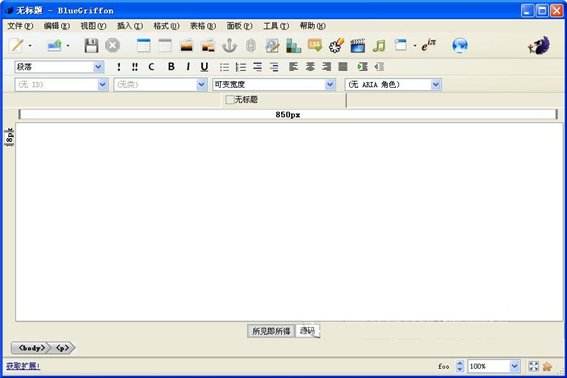The width and height of the screenshot is (567, 378).
Task: Click the 获取扩展 link
Action: point(23,366)
